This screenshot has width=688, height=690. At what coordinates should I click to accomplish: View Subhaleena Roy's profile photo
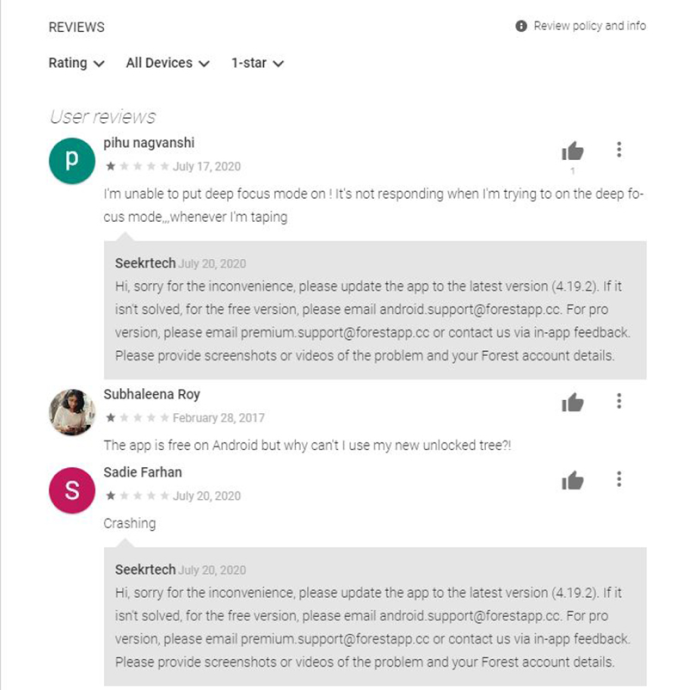[72, 411]
